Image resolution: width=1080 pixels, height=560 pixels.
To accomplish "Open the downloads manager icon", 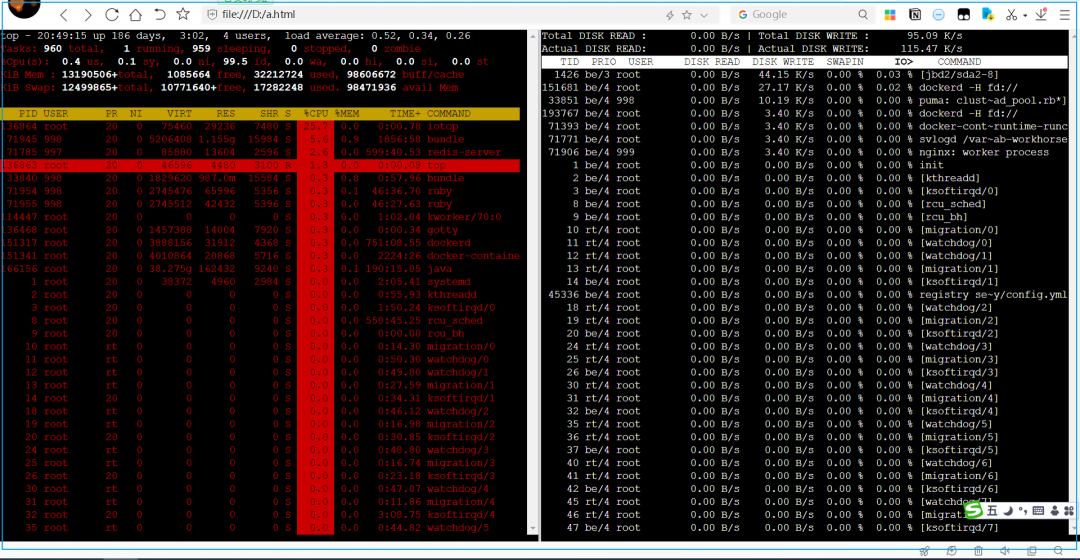I will [x=1041, y=14].
